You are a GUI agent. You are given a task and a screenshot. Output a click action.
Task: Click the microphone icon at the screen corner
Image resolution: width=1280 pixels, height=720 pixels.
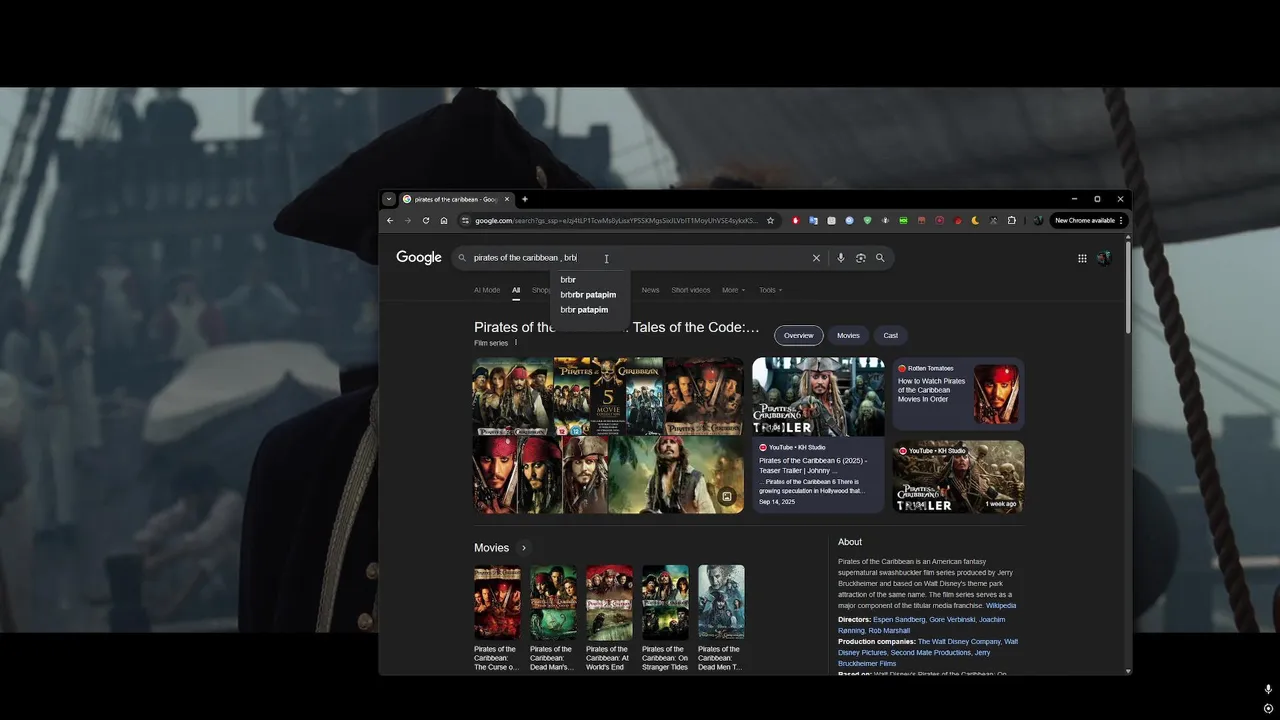pos(1268,689)
